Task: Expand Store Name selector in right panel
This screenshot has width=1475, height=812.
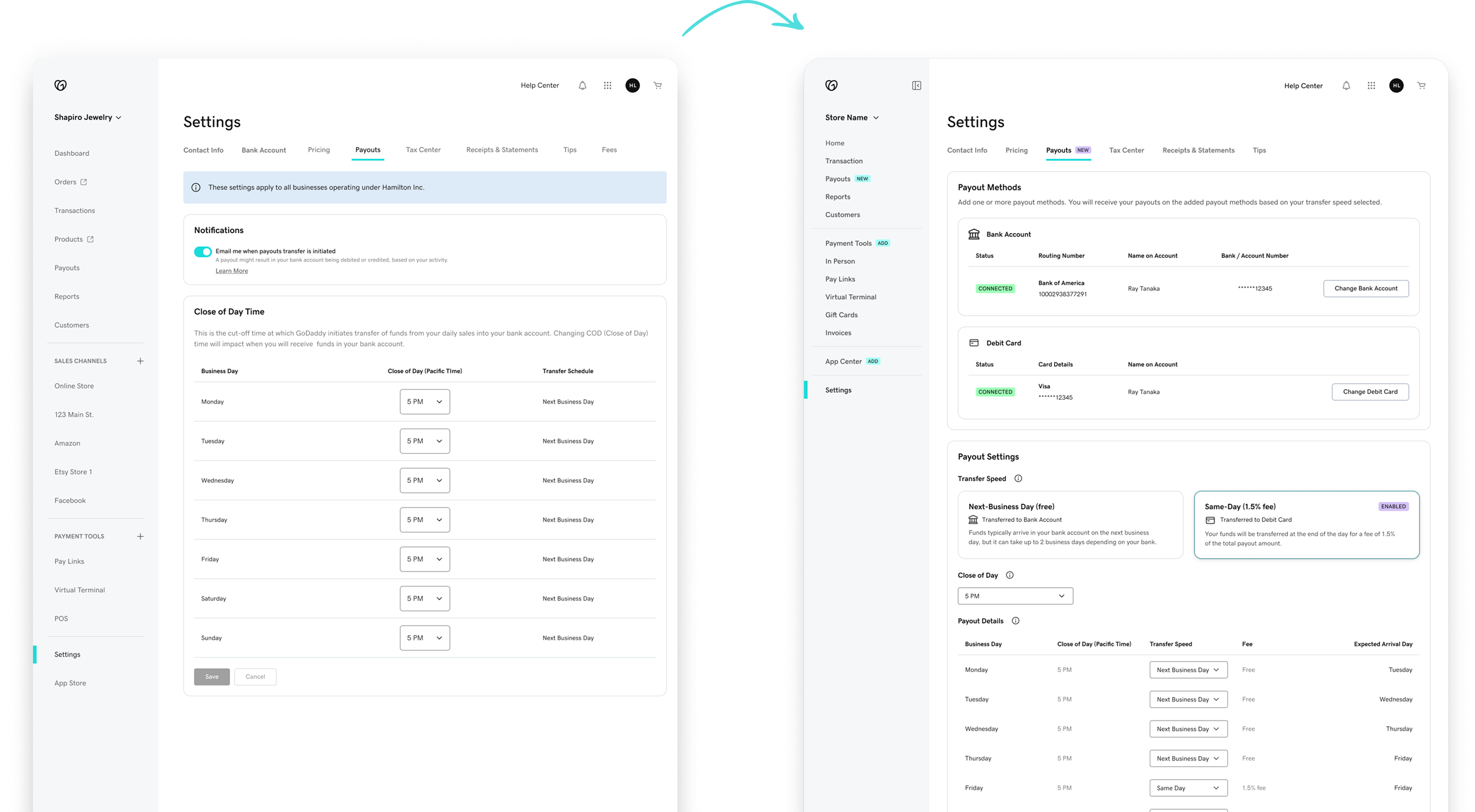Action: [x=852, y=117]
